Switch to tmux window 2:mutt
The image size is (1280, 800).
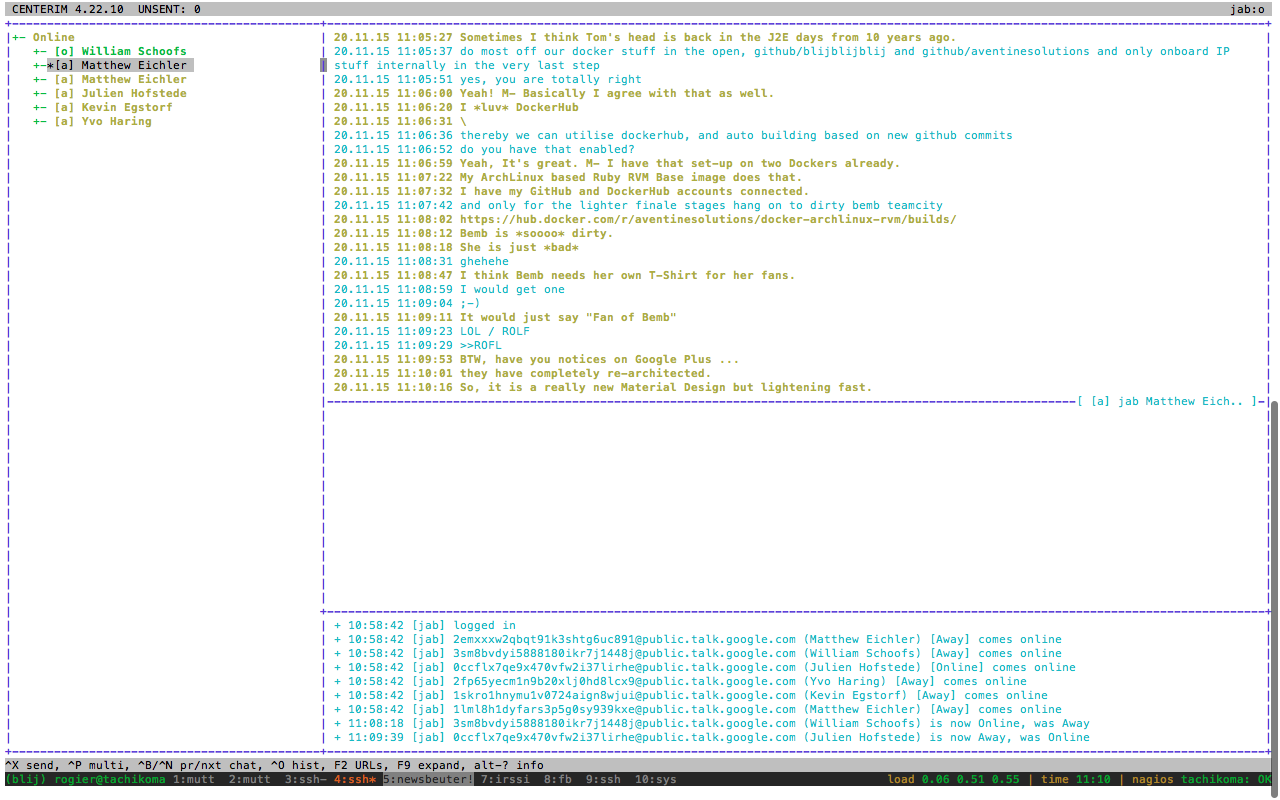(250, 779)
